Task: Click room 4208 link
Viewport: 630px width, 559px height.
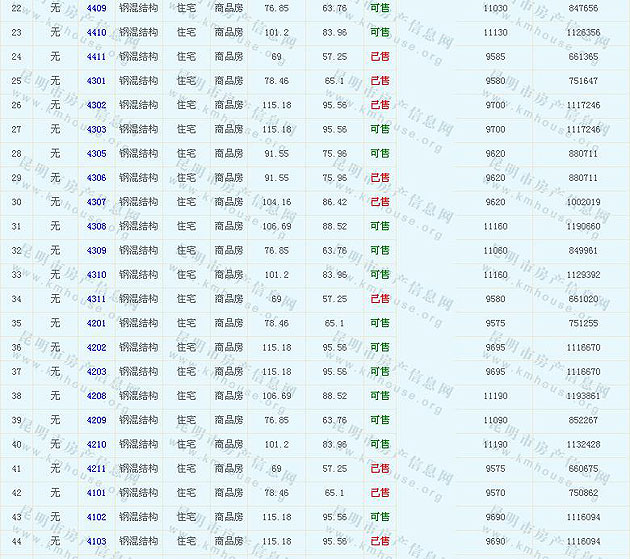Action: [96, 396]
